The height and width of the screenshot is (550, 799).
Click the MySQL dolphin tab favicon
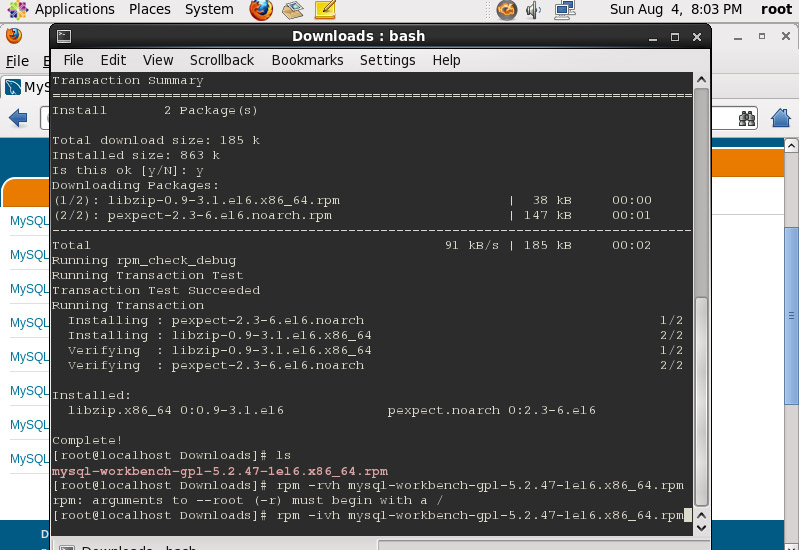(x=13, y=87)
